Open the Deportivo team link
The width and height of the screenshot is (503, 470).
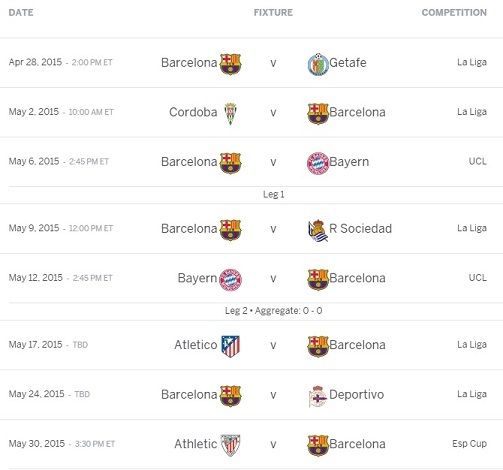pos(356,395)
